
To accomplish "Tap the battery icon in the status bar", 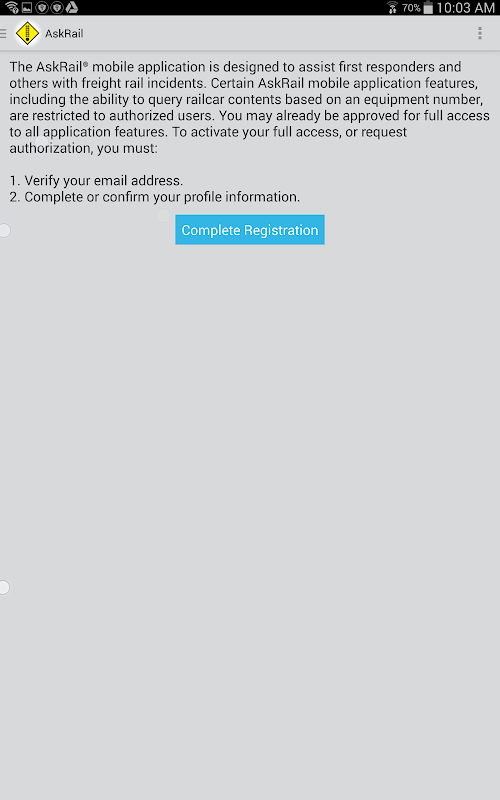I will (x=428, y=8).
